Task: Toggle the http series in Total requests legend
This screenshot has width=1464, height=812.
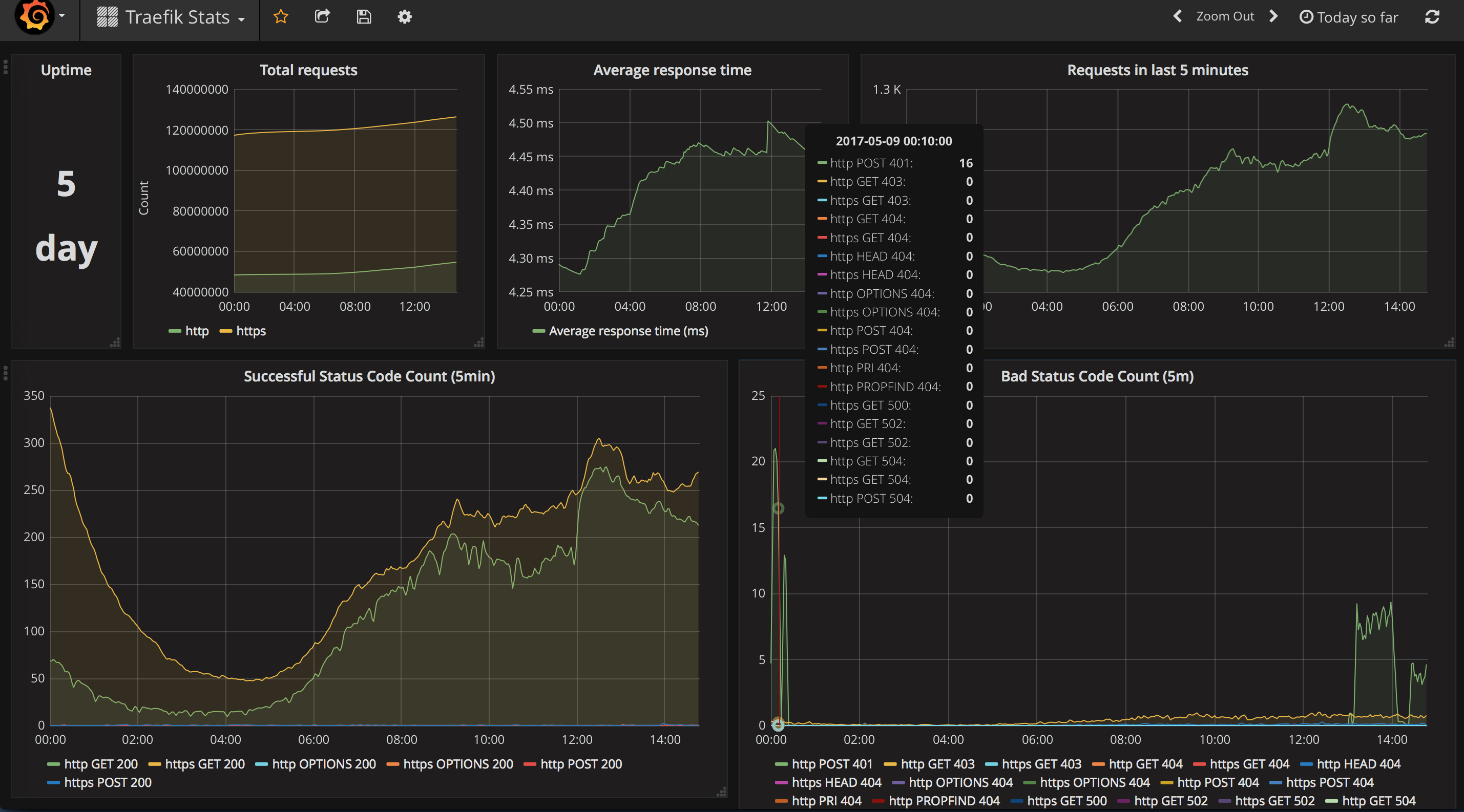Action: 197,331
